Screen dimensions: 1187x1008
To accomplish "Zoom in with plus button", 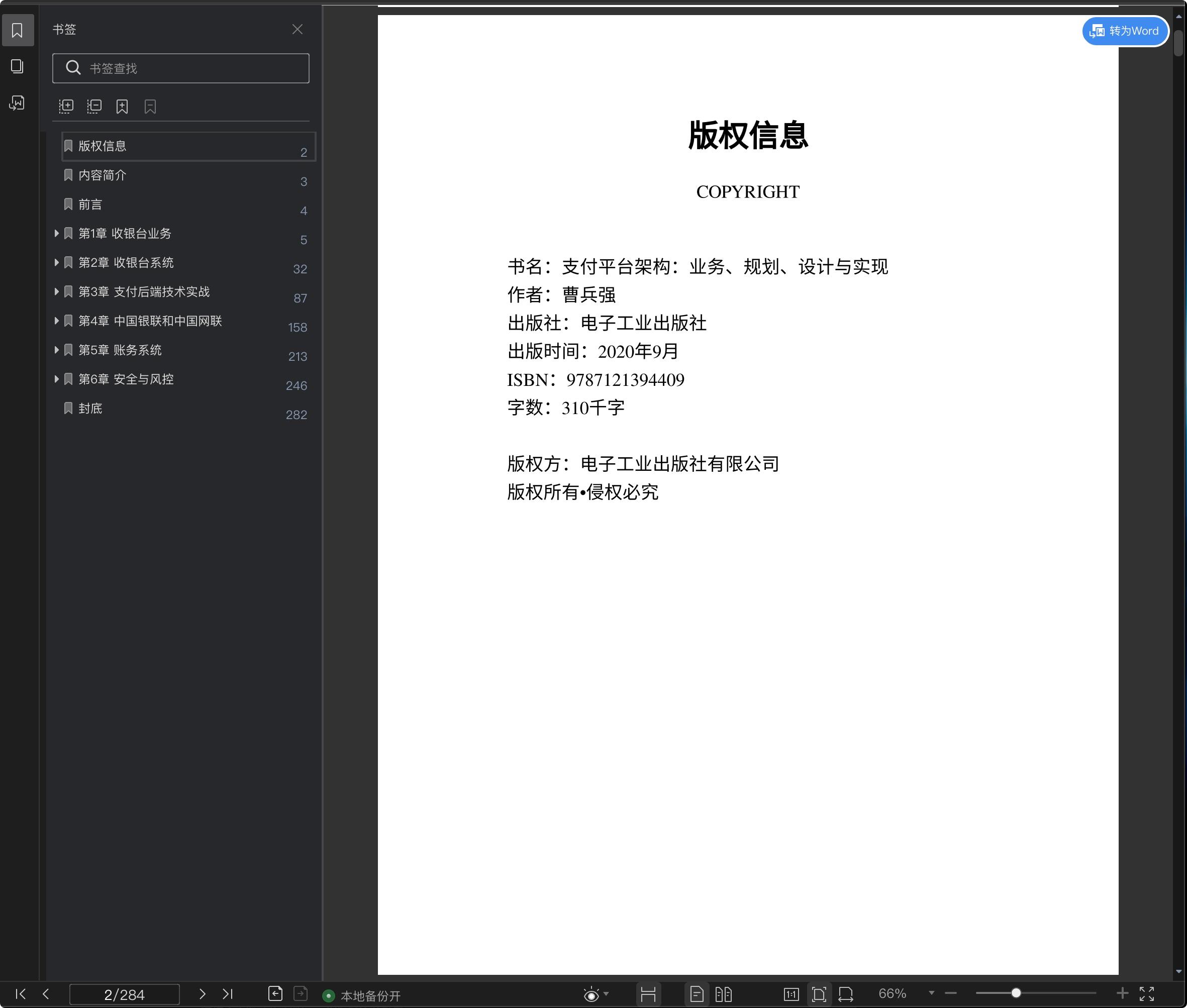I will pos(1122,993).
